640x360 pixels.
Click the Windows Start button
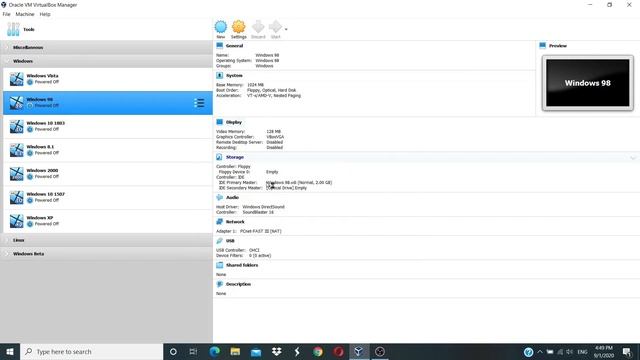[x=10, y=352]
